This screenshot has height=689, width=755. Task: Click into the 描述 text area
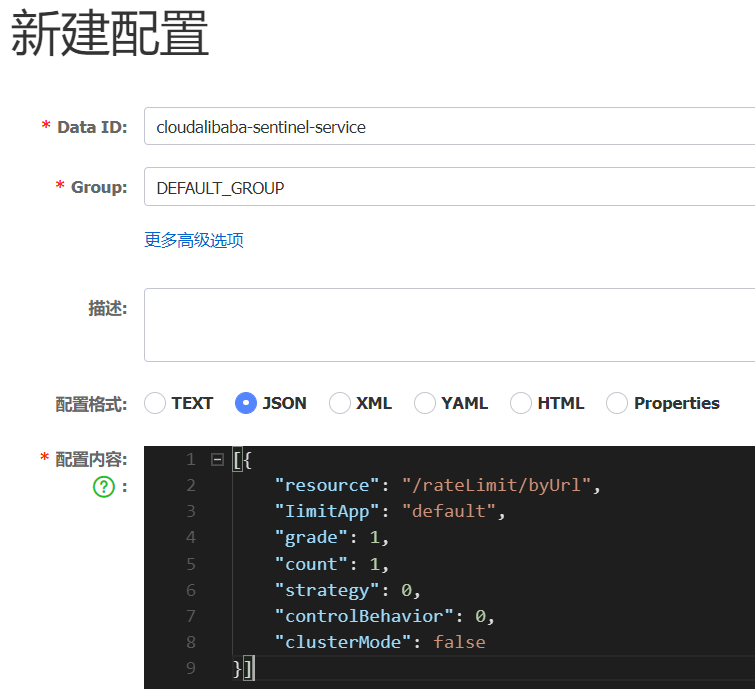[449, 325]
